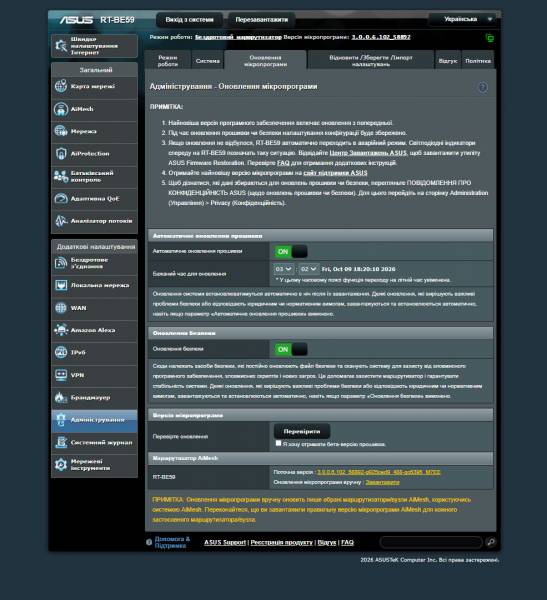Open parental controls family icon
The image size is (547, 600).
coord(61,176)
